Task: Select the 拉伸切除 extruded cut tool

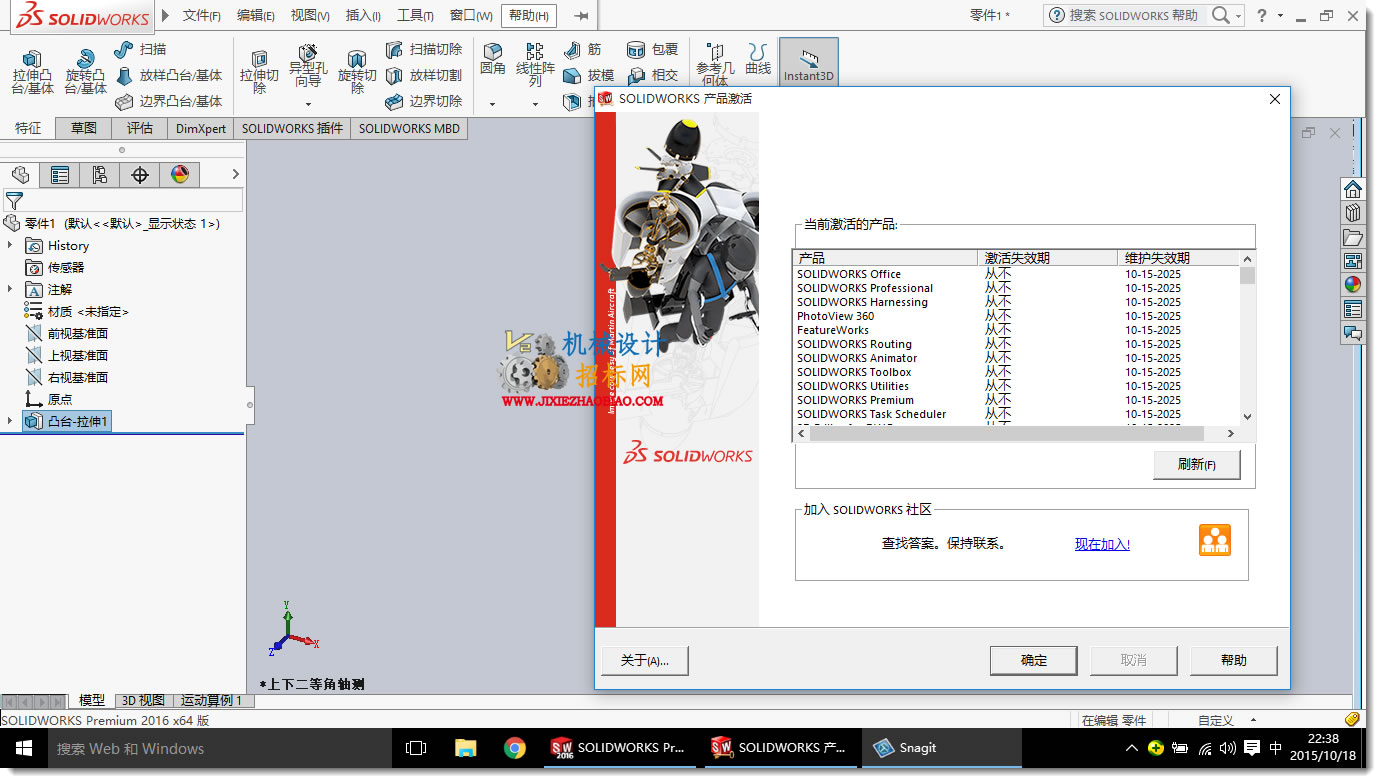Action: pos(259,72)
